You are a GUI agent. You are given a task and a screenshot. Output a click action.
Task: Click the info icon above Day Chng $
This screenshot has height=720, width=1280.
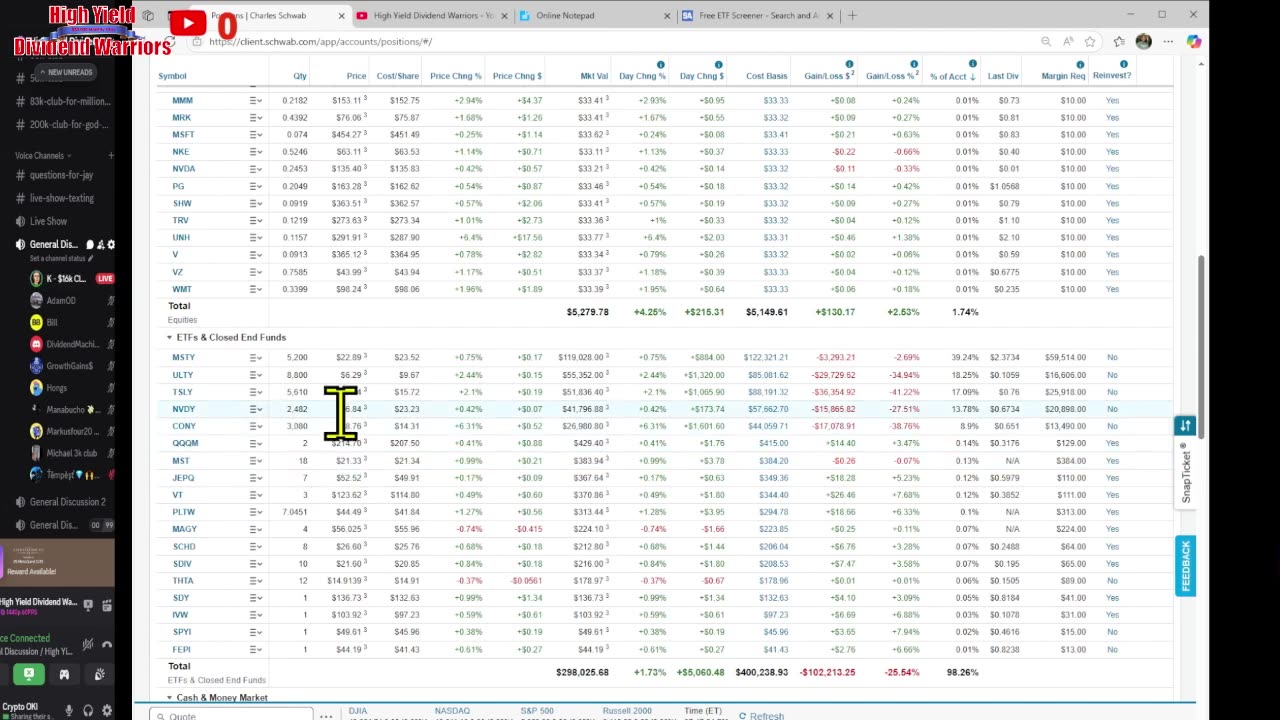click(x=719, y=65)
